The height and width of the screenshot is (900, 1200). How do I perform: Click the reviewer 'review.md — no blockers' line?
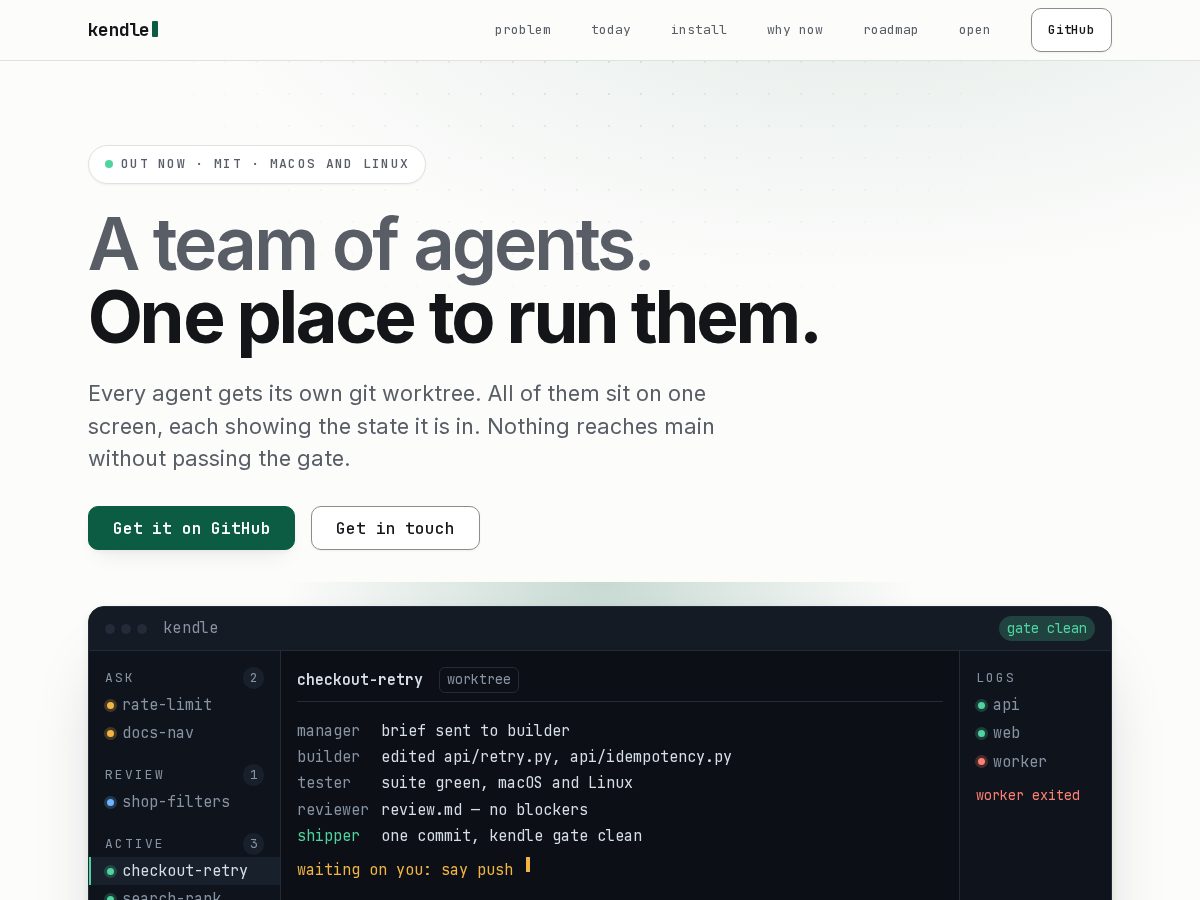[x=442, y=810]
